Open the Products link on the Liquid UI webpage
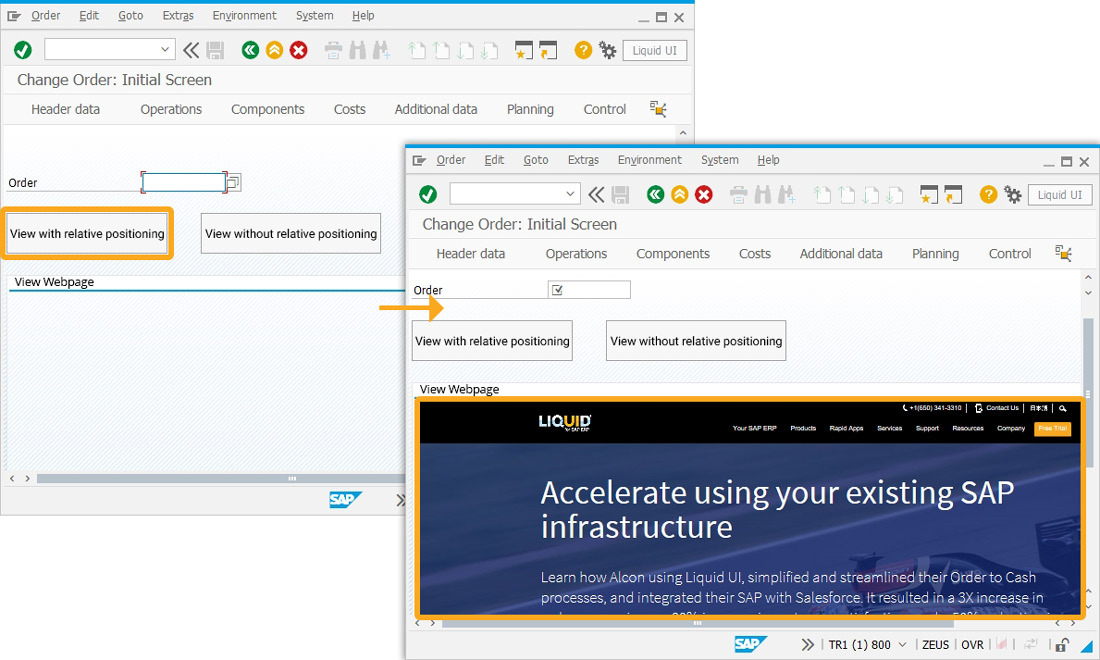This screenshot has width=1100, height=660. coord(803,428)
